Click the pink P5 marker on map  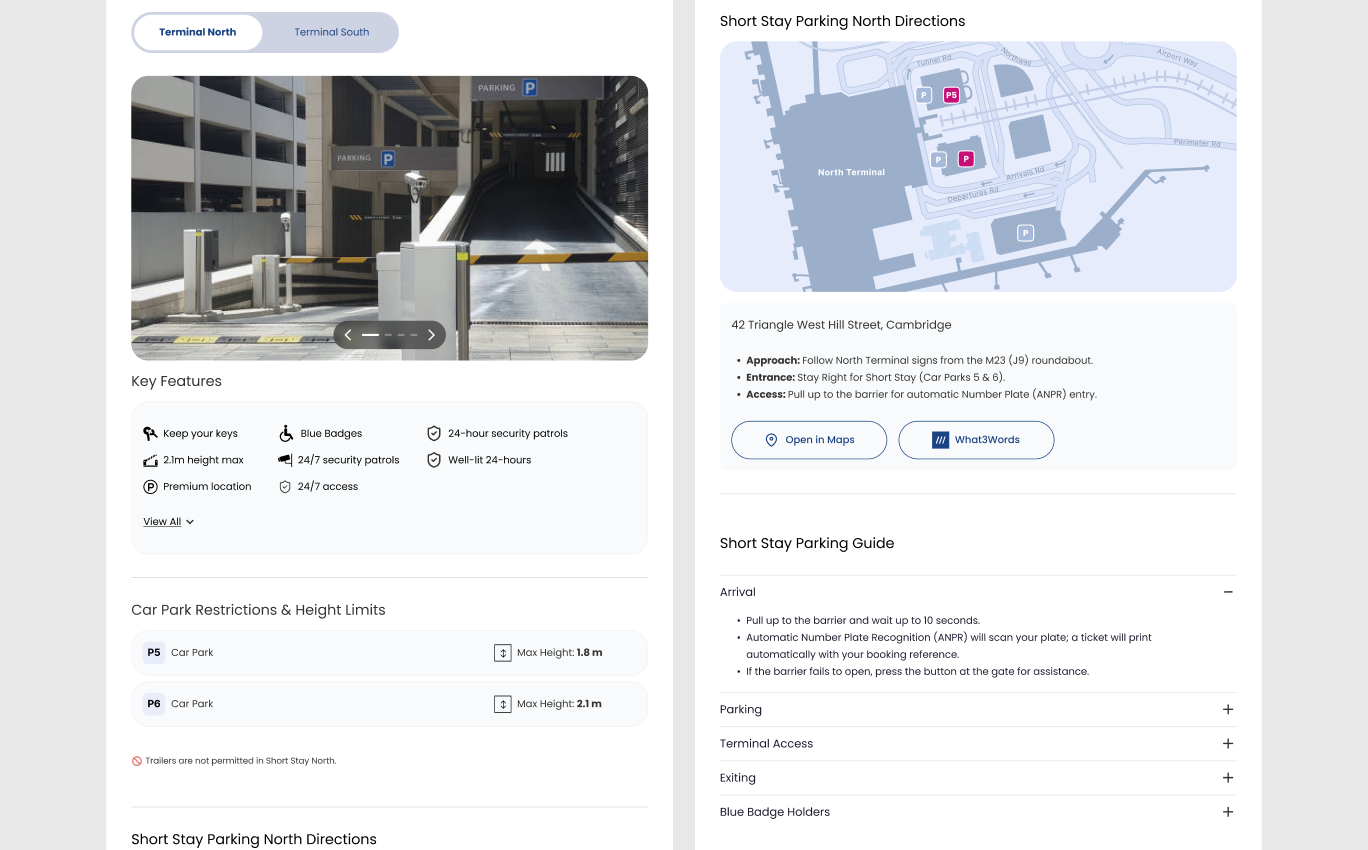(x=951, y=96)
